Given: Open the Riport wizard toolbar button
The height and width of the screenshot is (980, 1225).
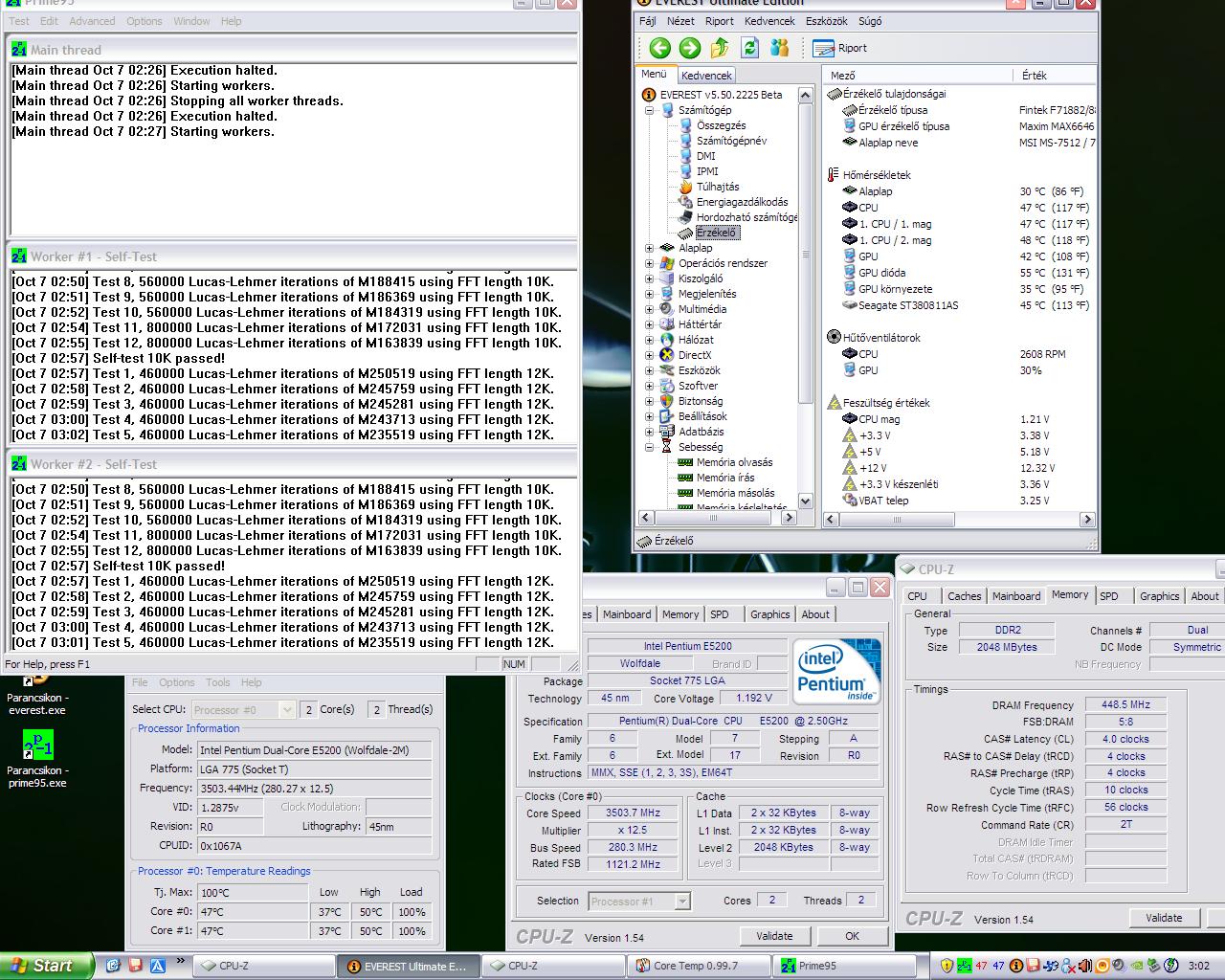Looking at the screenshot, I should [839, 48].
